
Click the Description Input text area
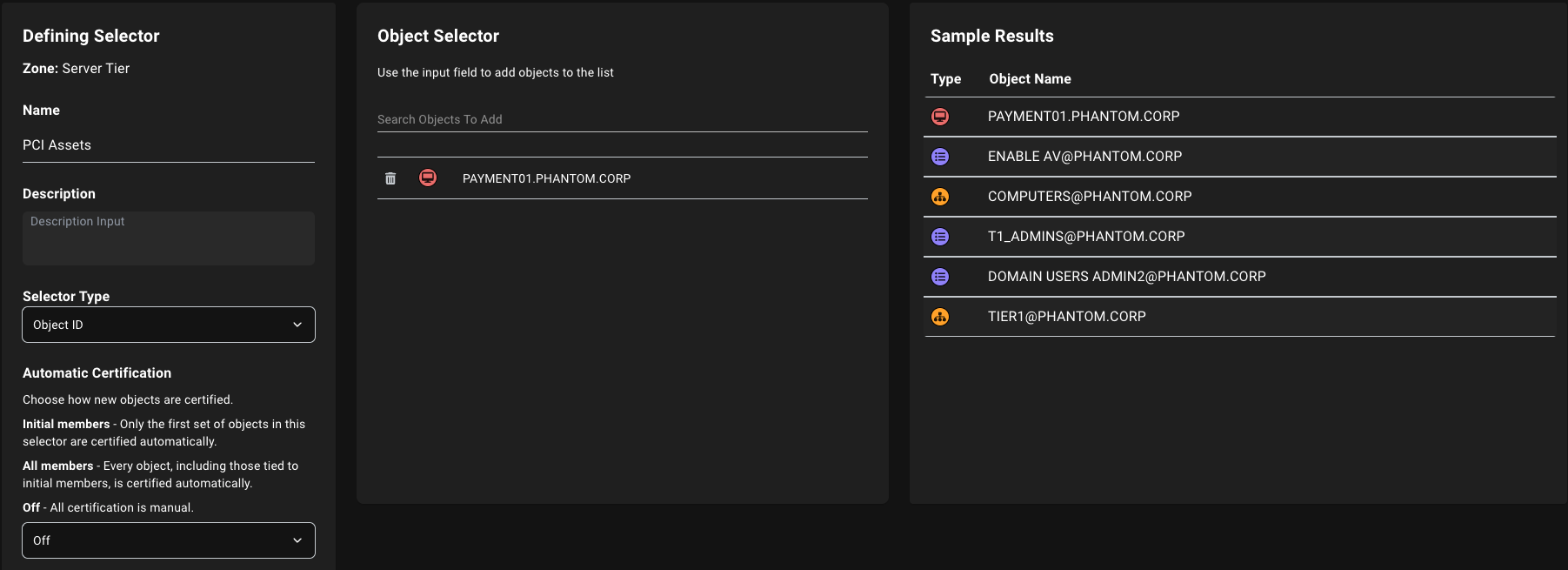click(169, 238)
